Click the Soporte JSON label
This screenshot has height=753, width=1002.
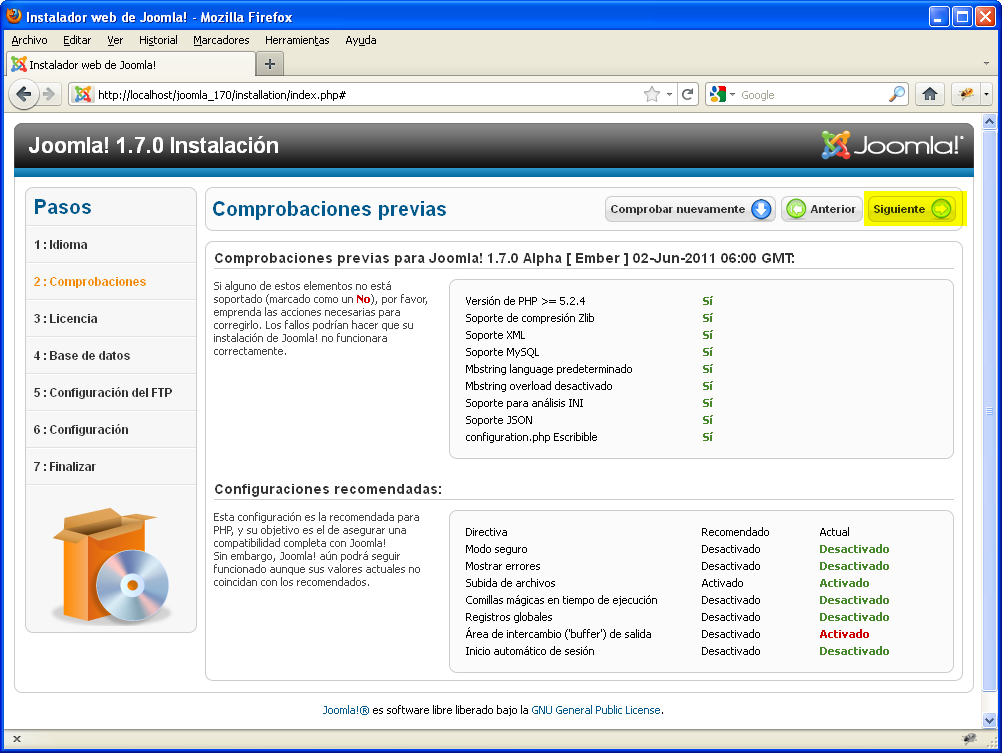coord(499,420)
